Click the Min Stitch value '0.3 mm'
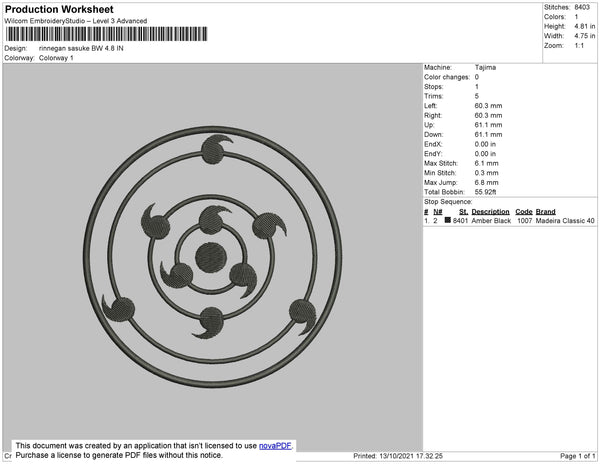Viewport: 600px width, 464px height. (486, 173)
